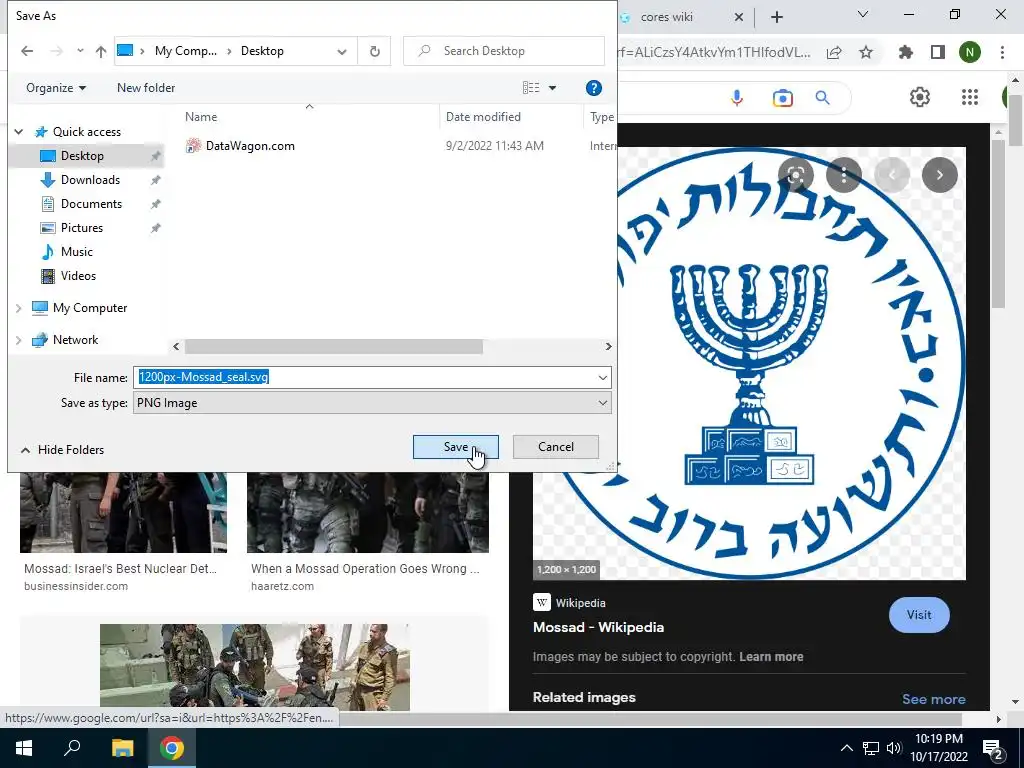Viewport: 1024px width, 768px height.
Task: See more related images
Action: pyautogui.click(x=933, y=699)
